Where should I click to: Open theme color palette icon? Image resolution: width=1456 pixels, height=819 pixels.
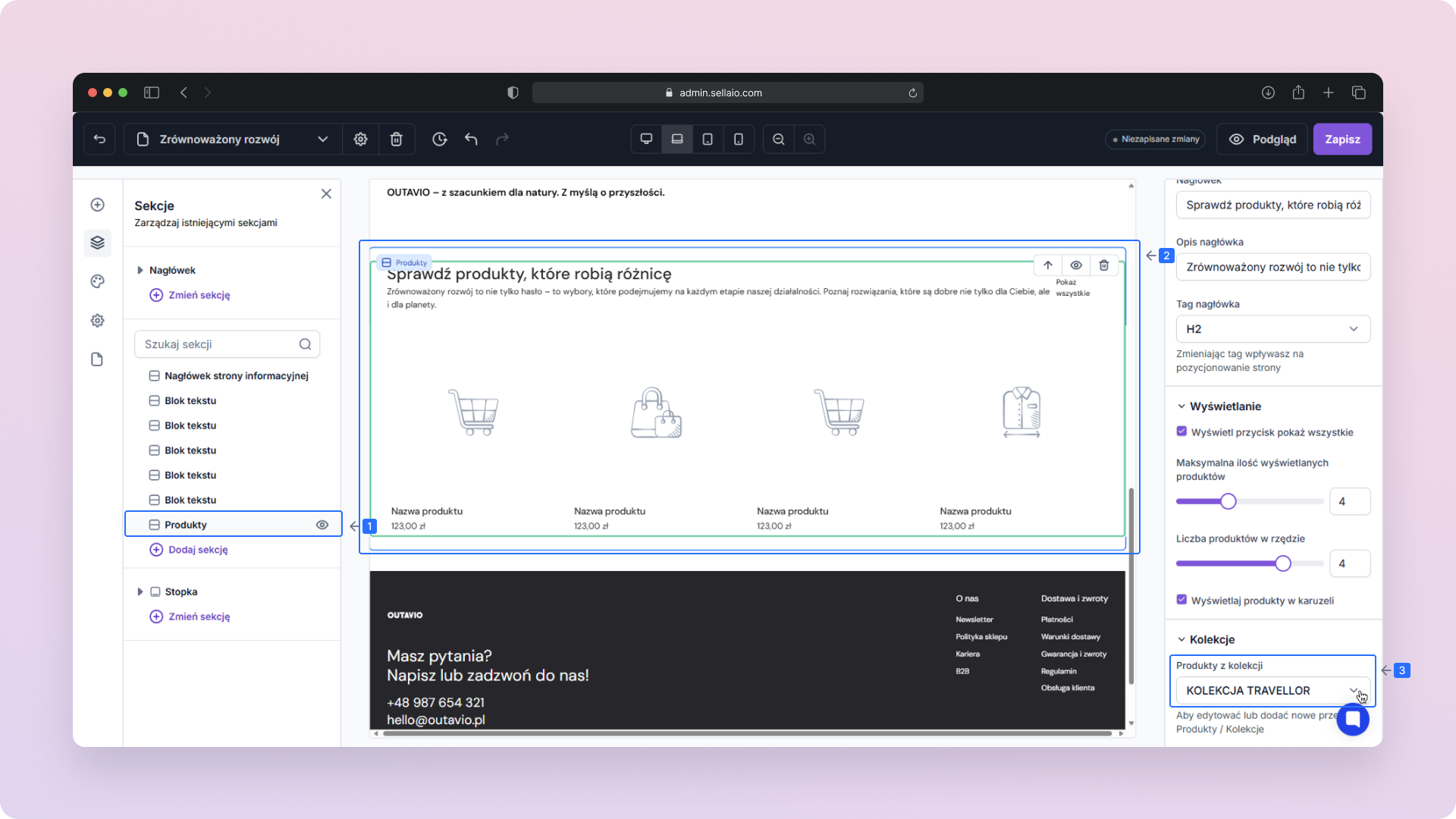(x=98, y=281)
